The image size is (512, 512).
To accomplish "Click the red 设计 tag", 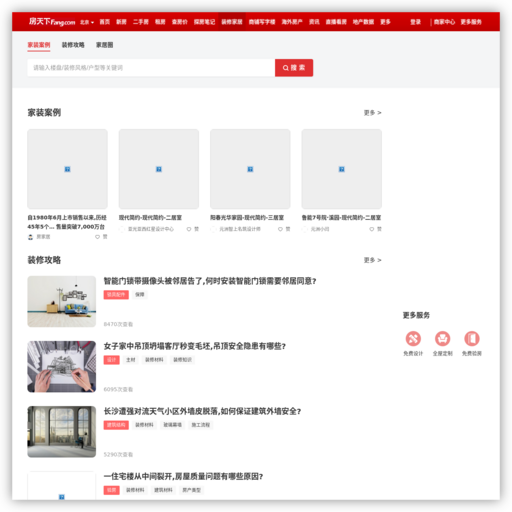I will [112, 360].
